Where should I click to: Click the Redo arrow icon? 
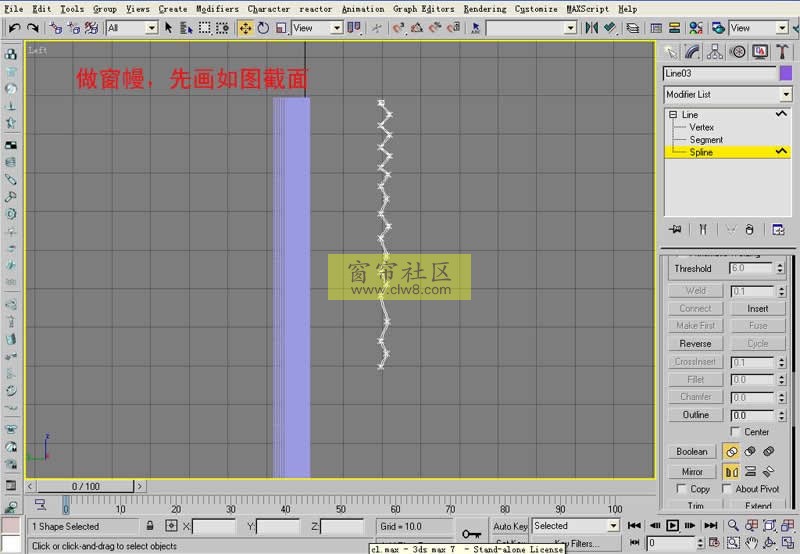[33, 28]
